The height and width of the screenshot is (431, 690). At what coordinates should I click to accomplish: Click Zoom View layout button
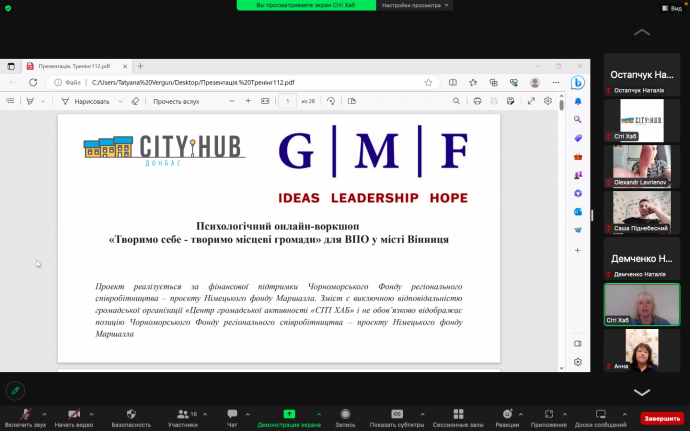point(673,8)
